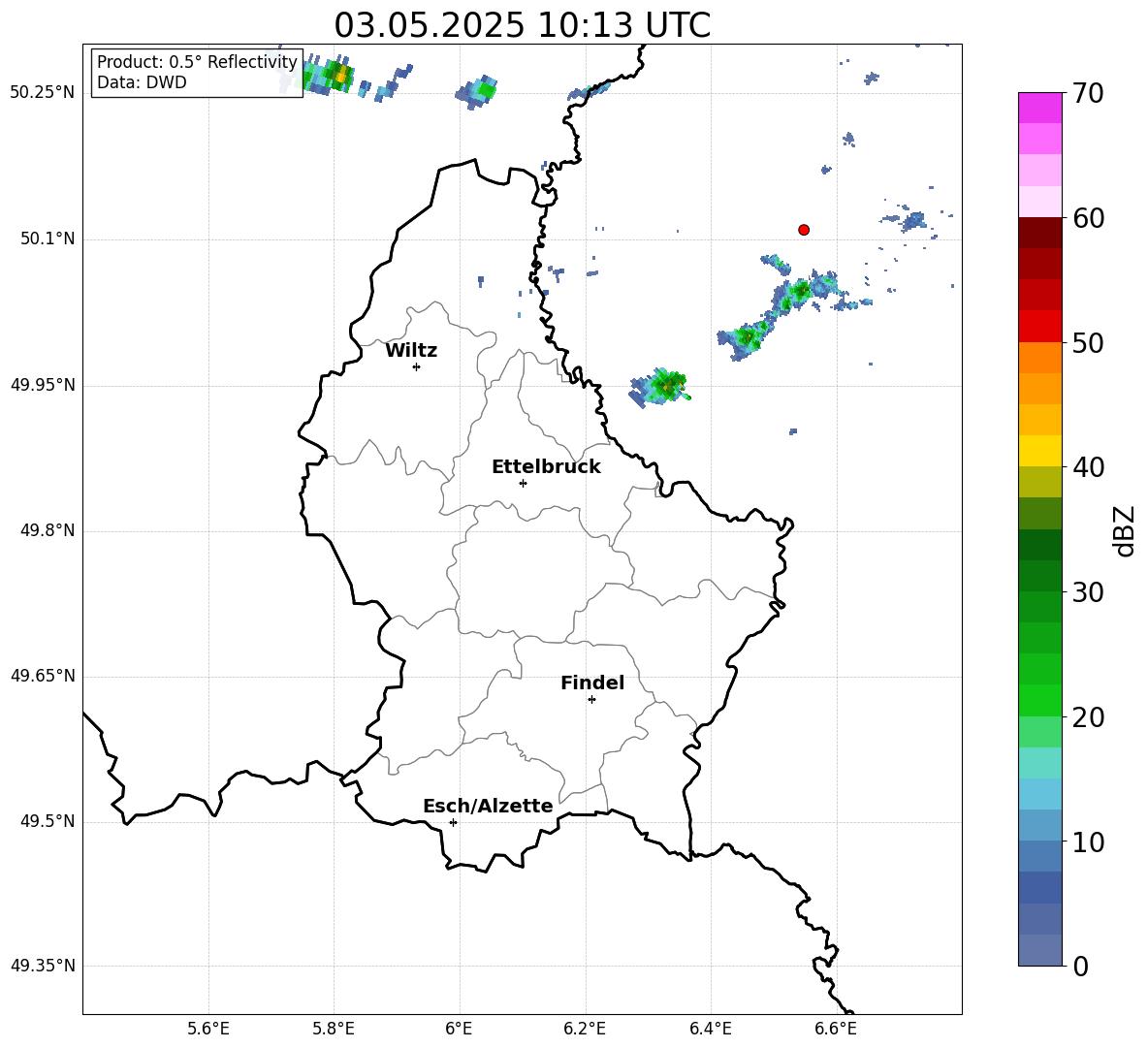Click the cross marker under Ettelbruck
Screen dimensions: 1148x1048
click(x=523, y=483)
